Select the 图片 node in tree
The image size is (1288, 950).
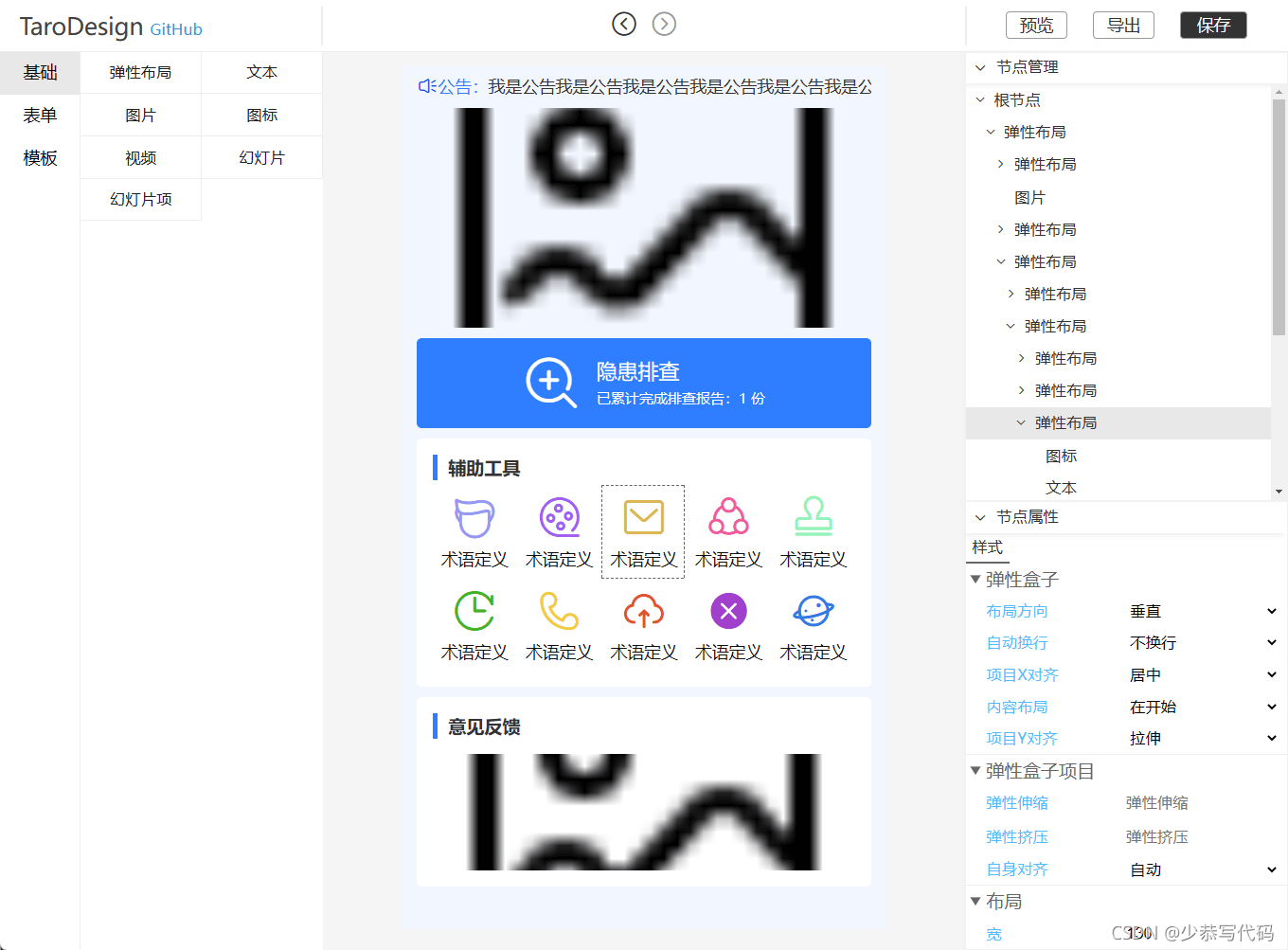tap(1029, 197)
